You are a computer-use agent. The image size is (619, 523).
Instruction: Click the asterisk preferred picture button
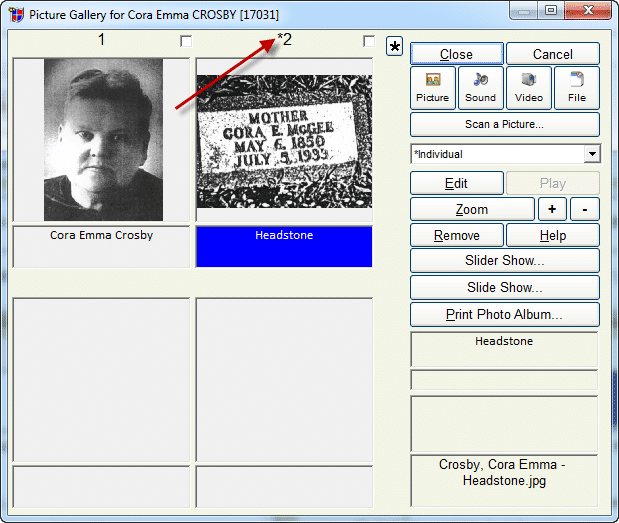click(x=395, y=48)
